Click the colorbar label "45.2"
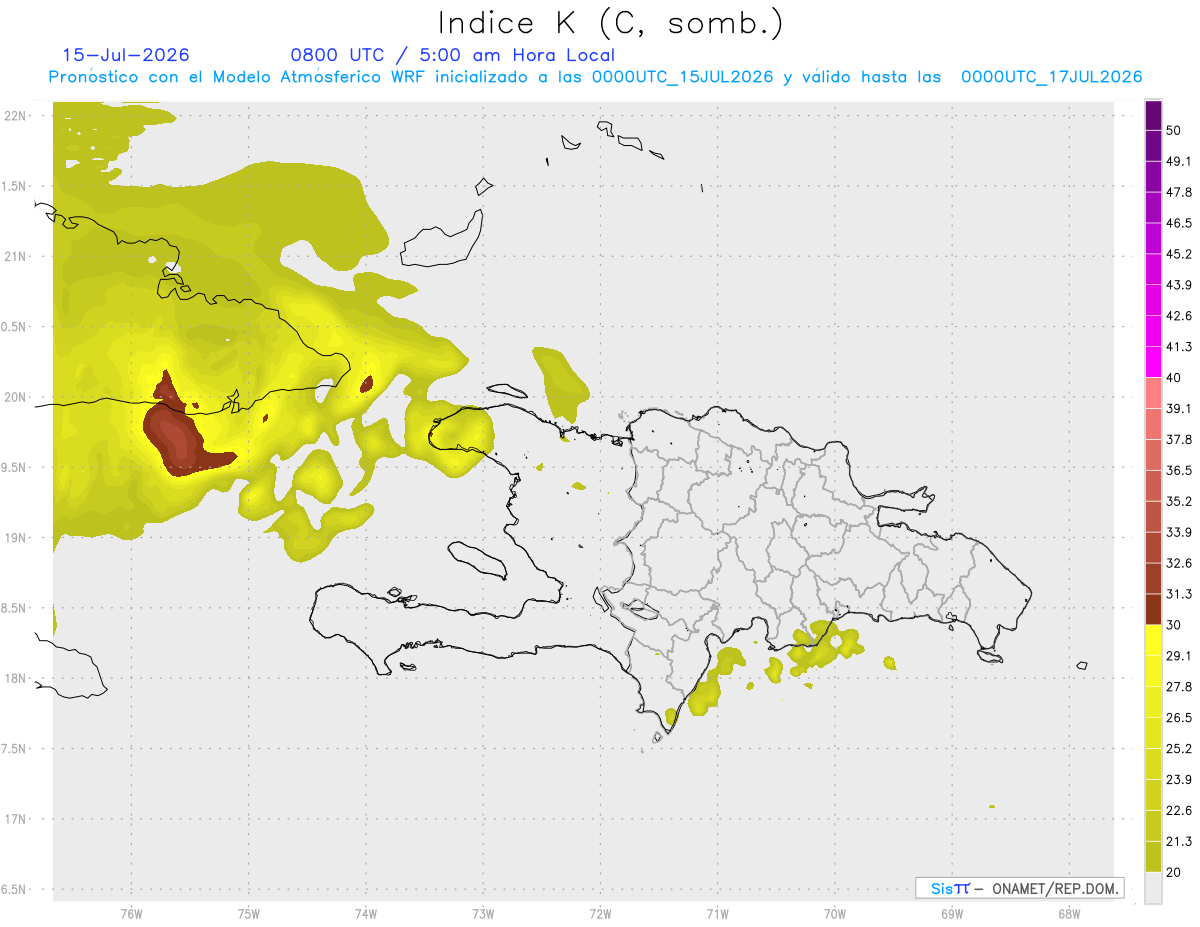Screen dimensions: 1200x927 point(1180,254)
